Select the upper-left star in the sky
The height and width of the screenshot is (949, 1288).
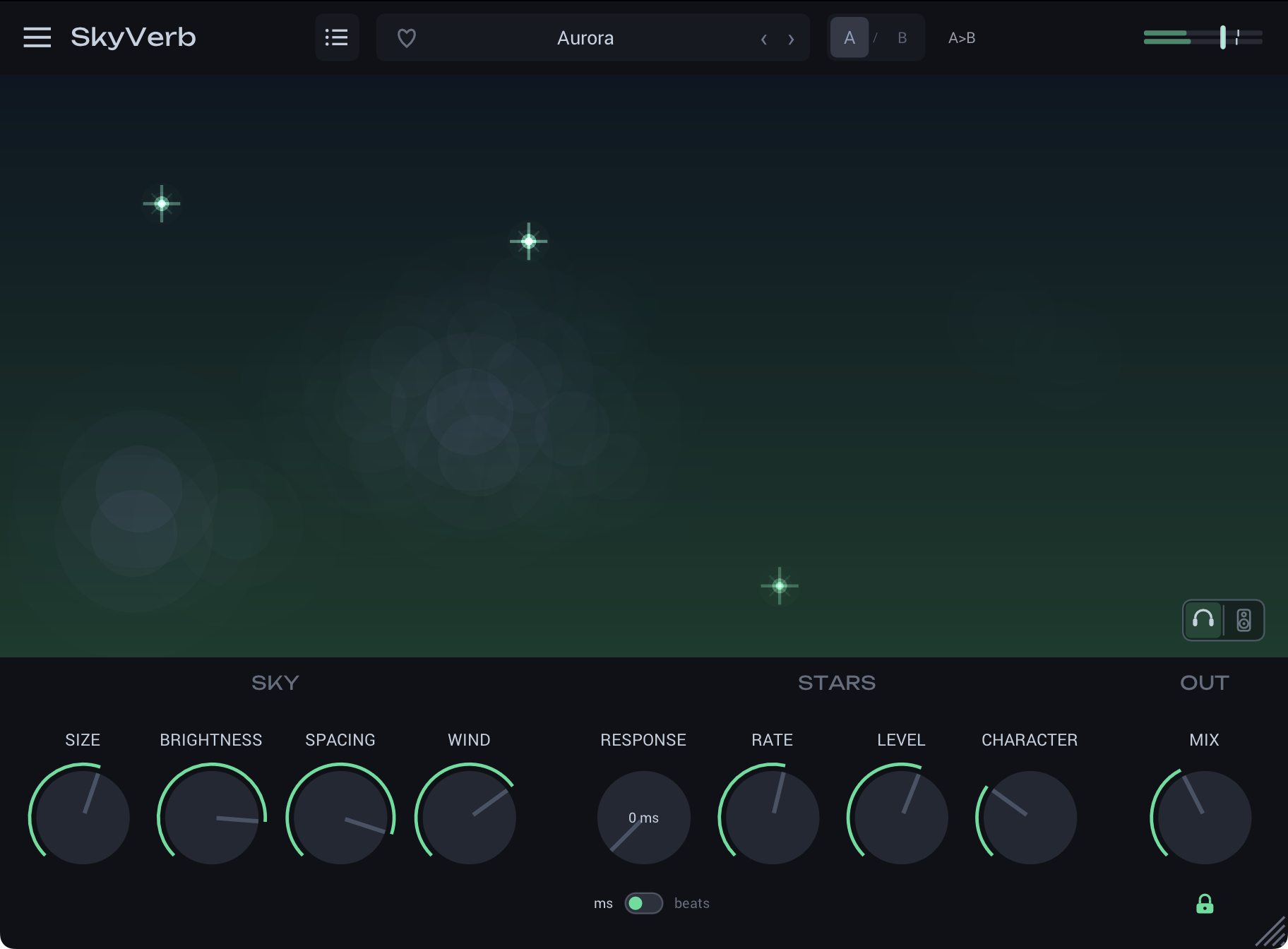tap(162, 203)
